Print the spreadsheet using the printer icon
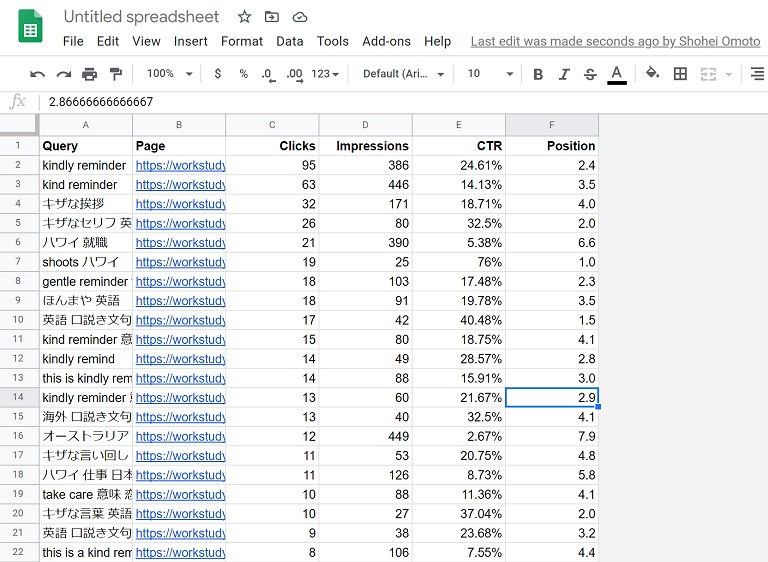 (89, 74)
